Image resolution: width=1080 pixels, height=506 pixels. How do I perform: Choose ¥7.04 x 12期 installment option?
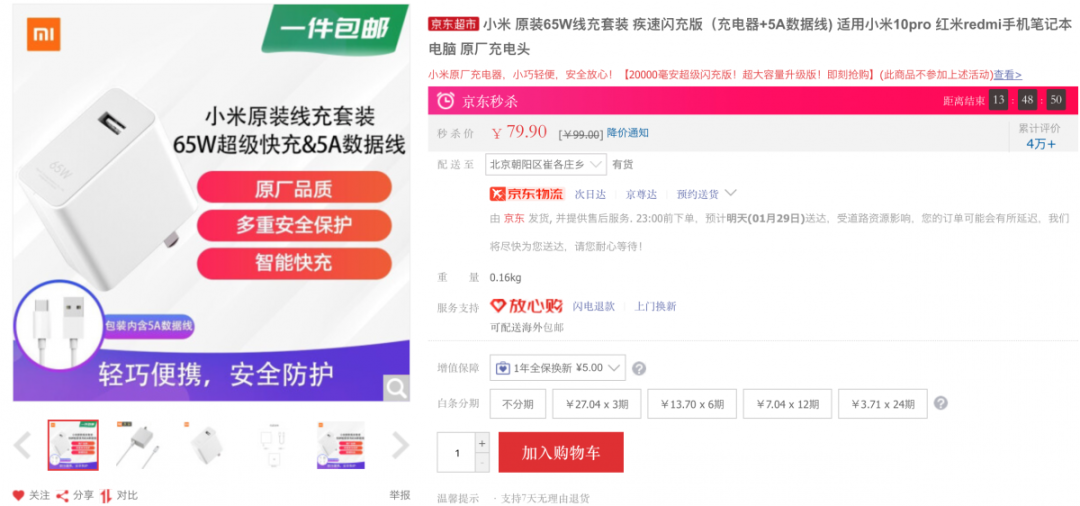tap(787, 403)
